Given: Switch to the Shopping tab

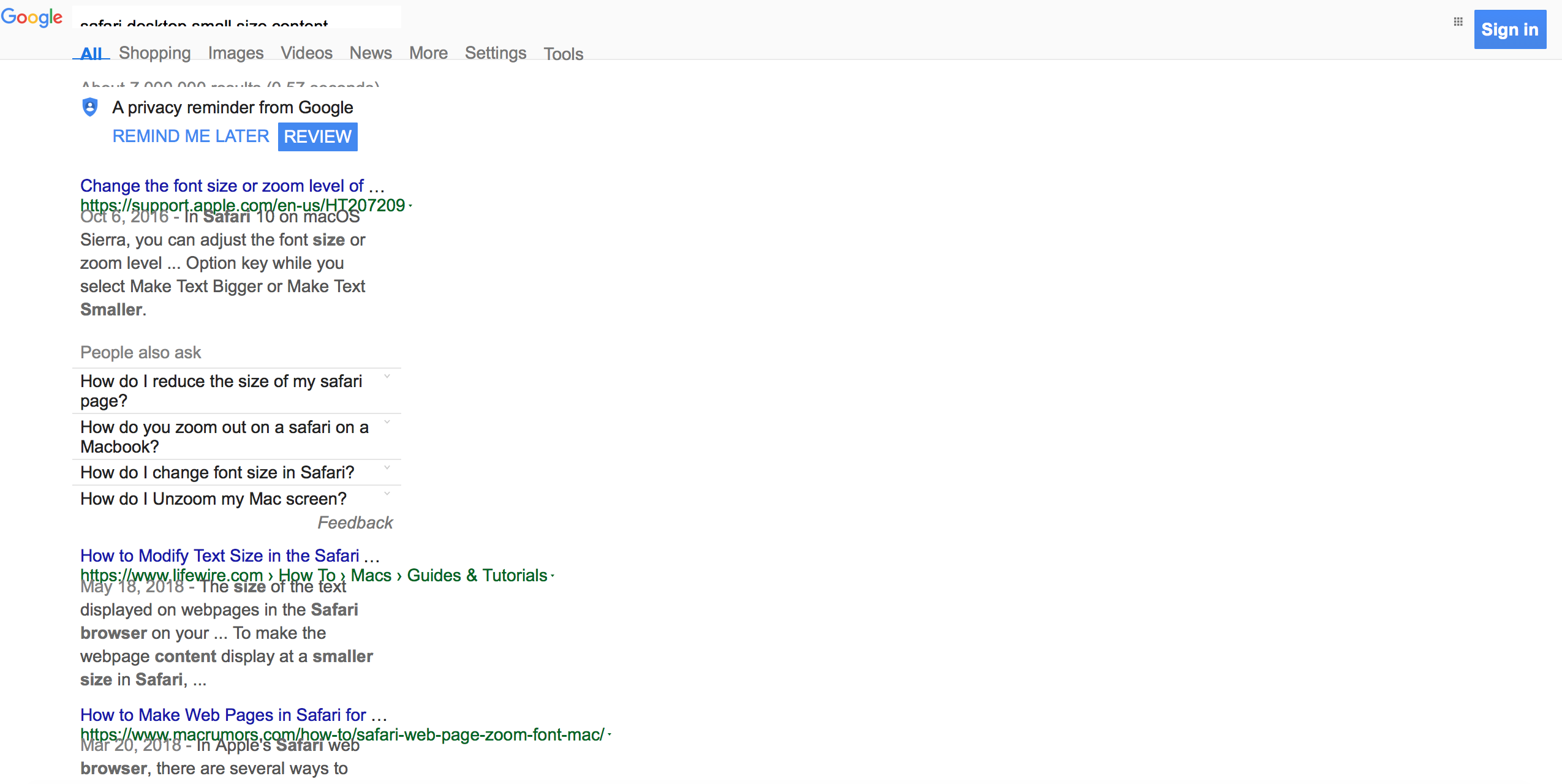Looking at the screenshot, I should [155, 53].
